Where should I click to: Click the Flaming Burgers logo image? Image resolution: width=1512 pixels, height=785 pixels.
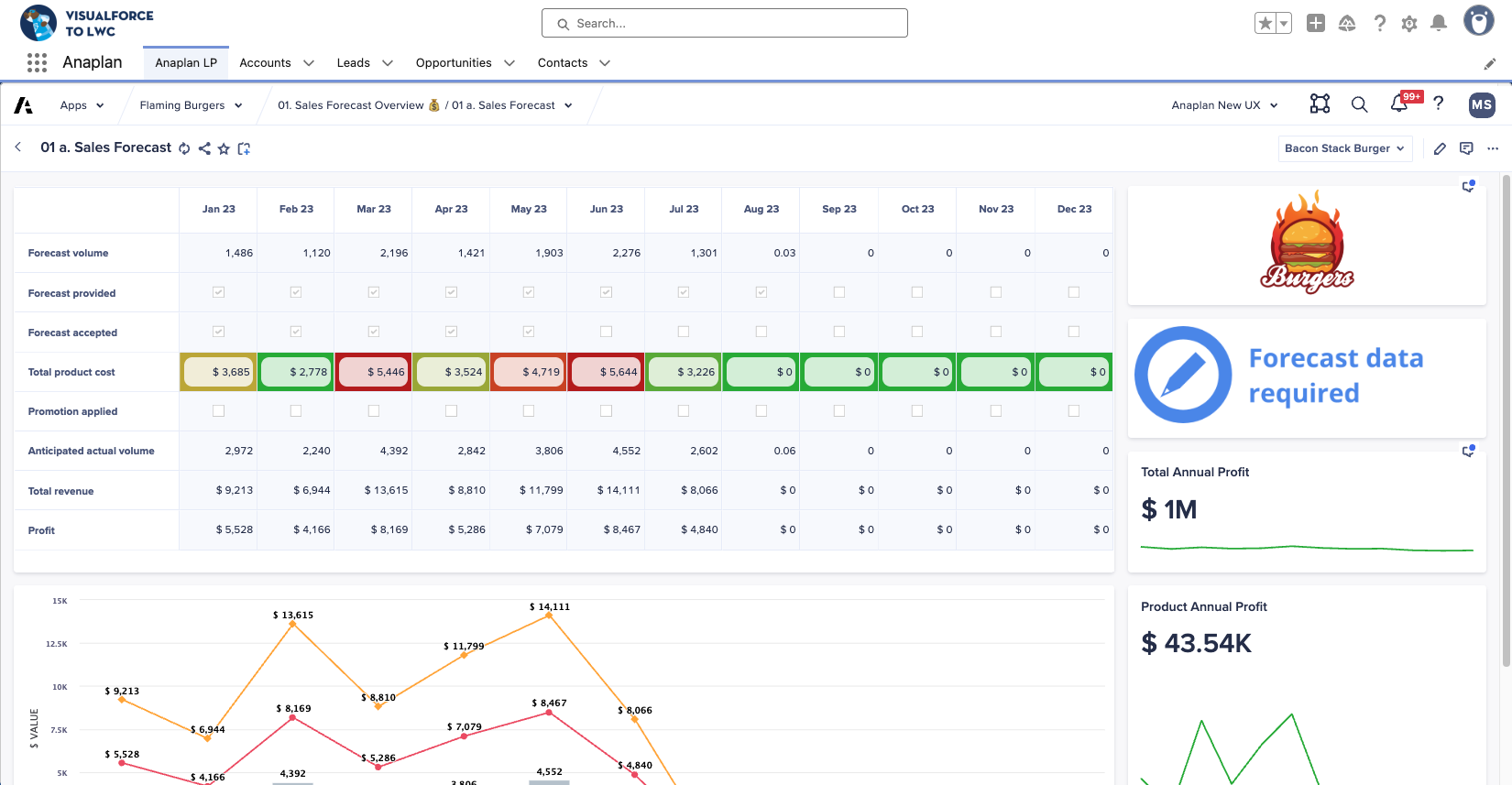coord(1307,243)
